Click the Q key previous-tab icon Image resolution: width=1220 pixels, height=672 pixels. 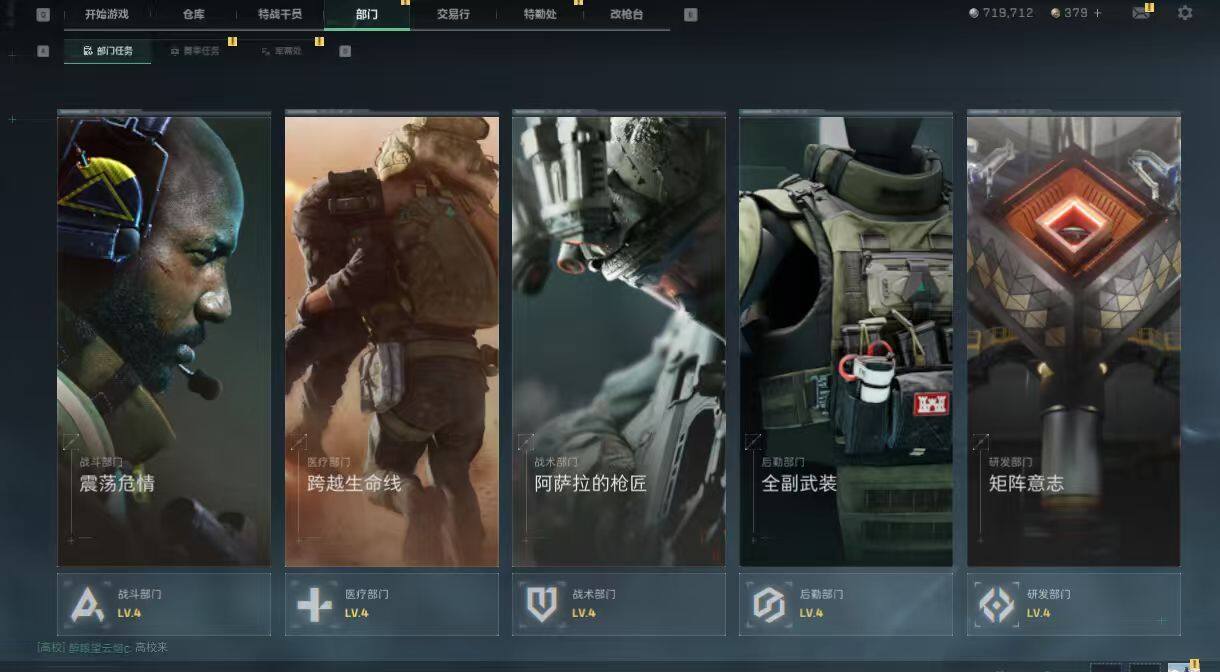pos(43,15)
